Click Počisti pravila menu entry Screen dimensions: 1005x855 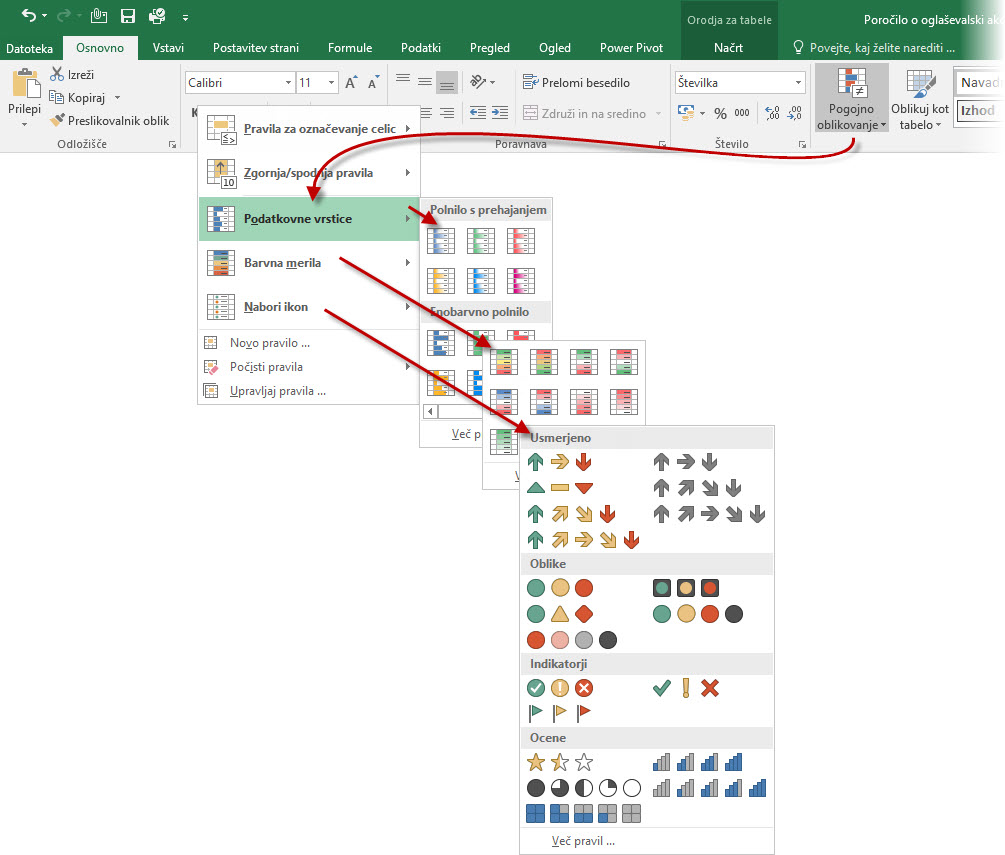(x=309, y=367)
